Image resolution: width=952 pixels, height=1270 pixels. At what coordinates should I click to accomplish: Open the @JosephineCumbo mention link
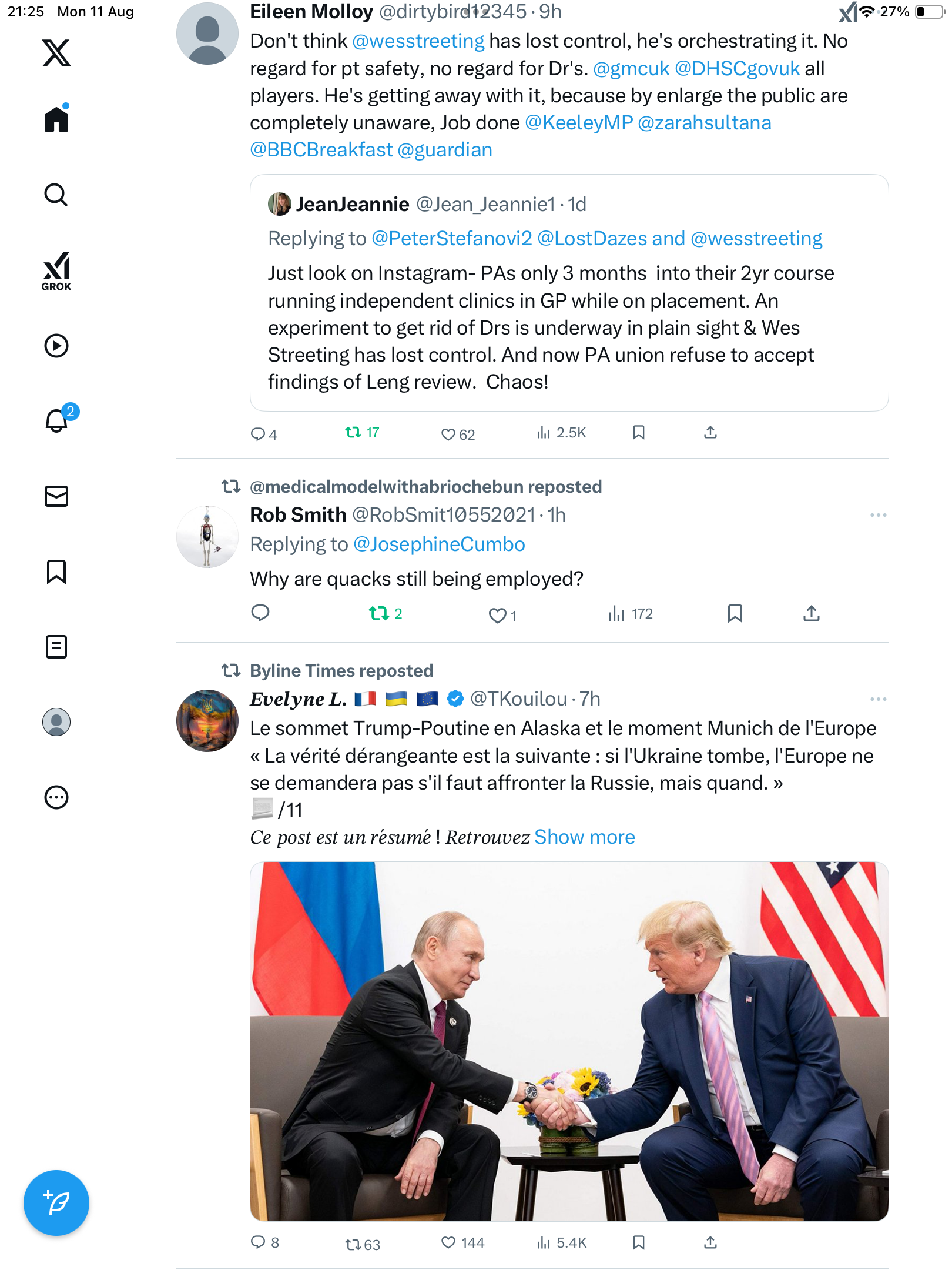(439, 544)
